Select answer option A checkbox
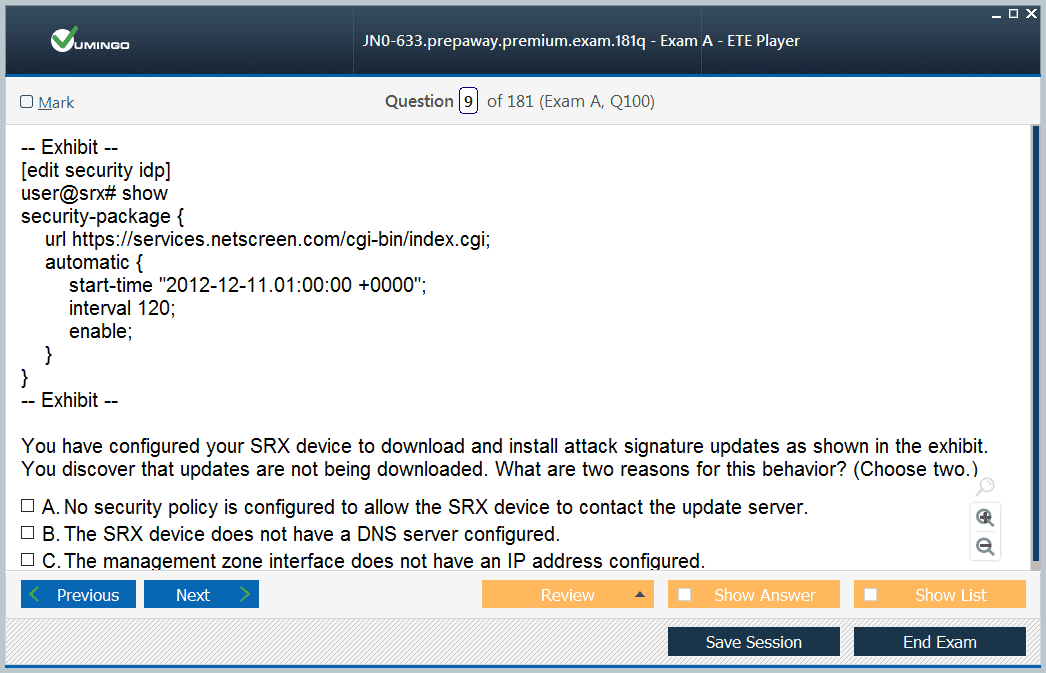Image resolution: width=1046 pixels, height=673 pixels. pyautogui.click(x=28, y=506)
